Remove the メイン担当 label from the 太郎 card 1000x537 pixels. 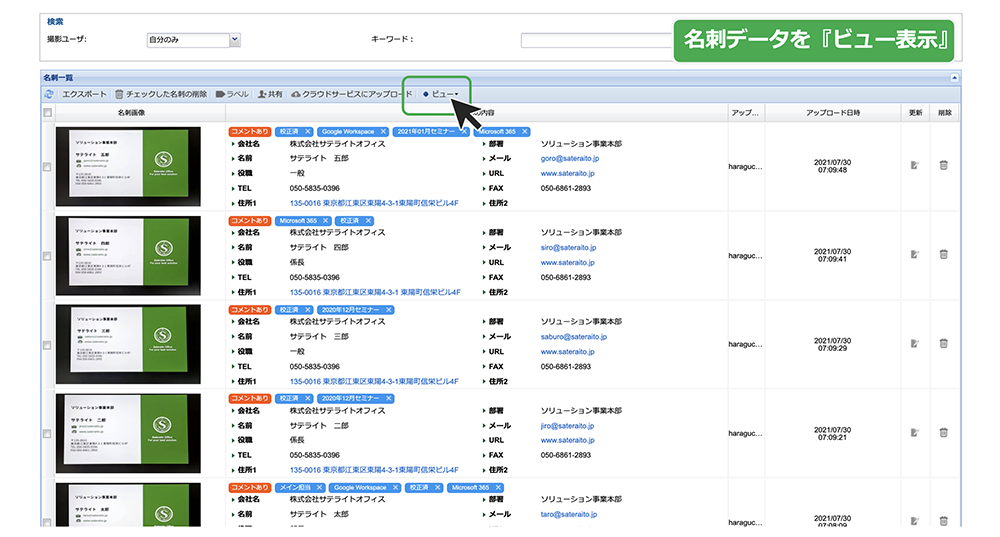pos(320,488)
